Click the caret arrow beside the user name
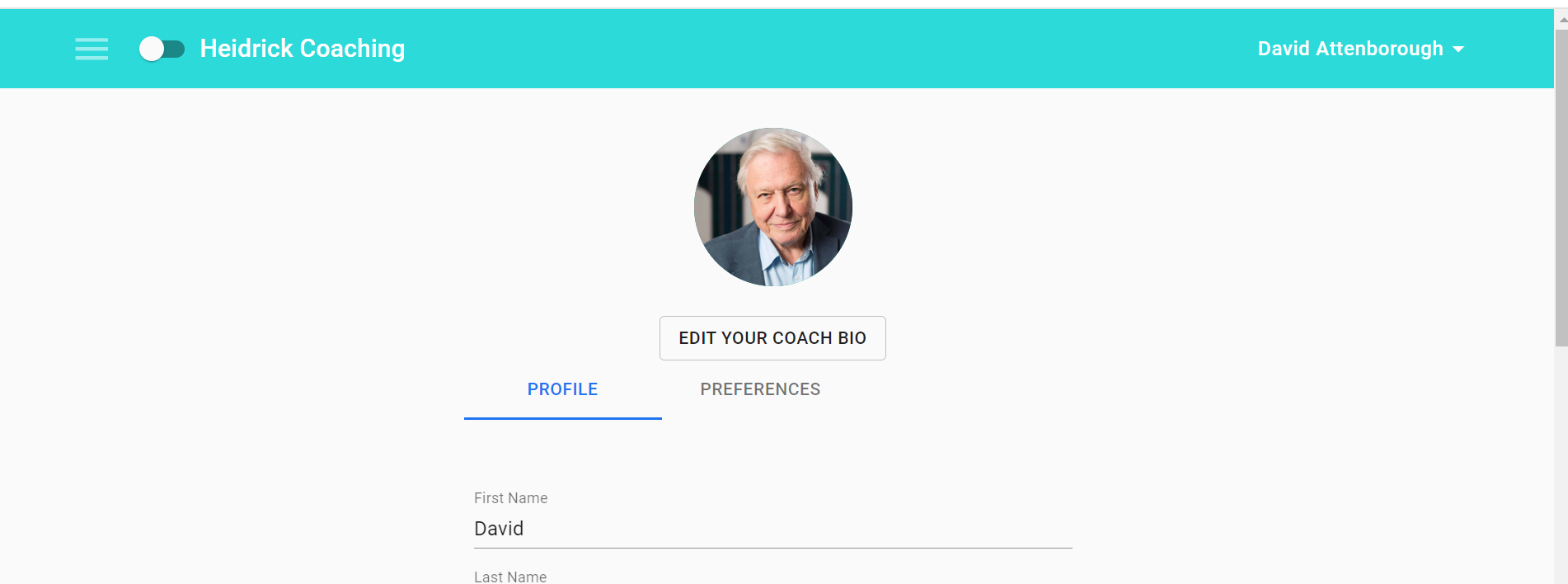The image size is (1568, 584). [1458, 49]
